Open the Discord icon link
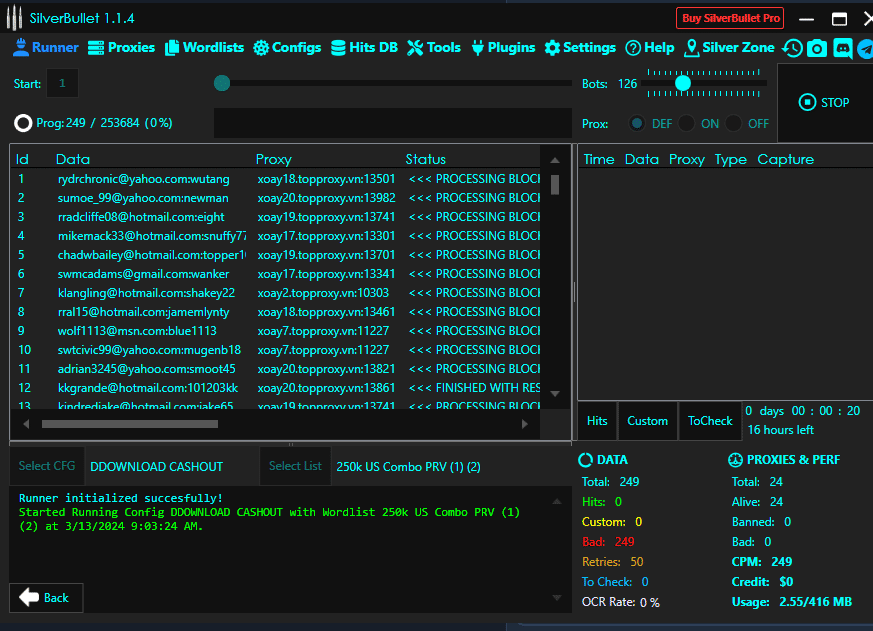Screen dimensions: 873x631 point(842,48)
